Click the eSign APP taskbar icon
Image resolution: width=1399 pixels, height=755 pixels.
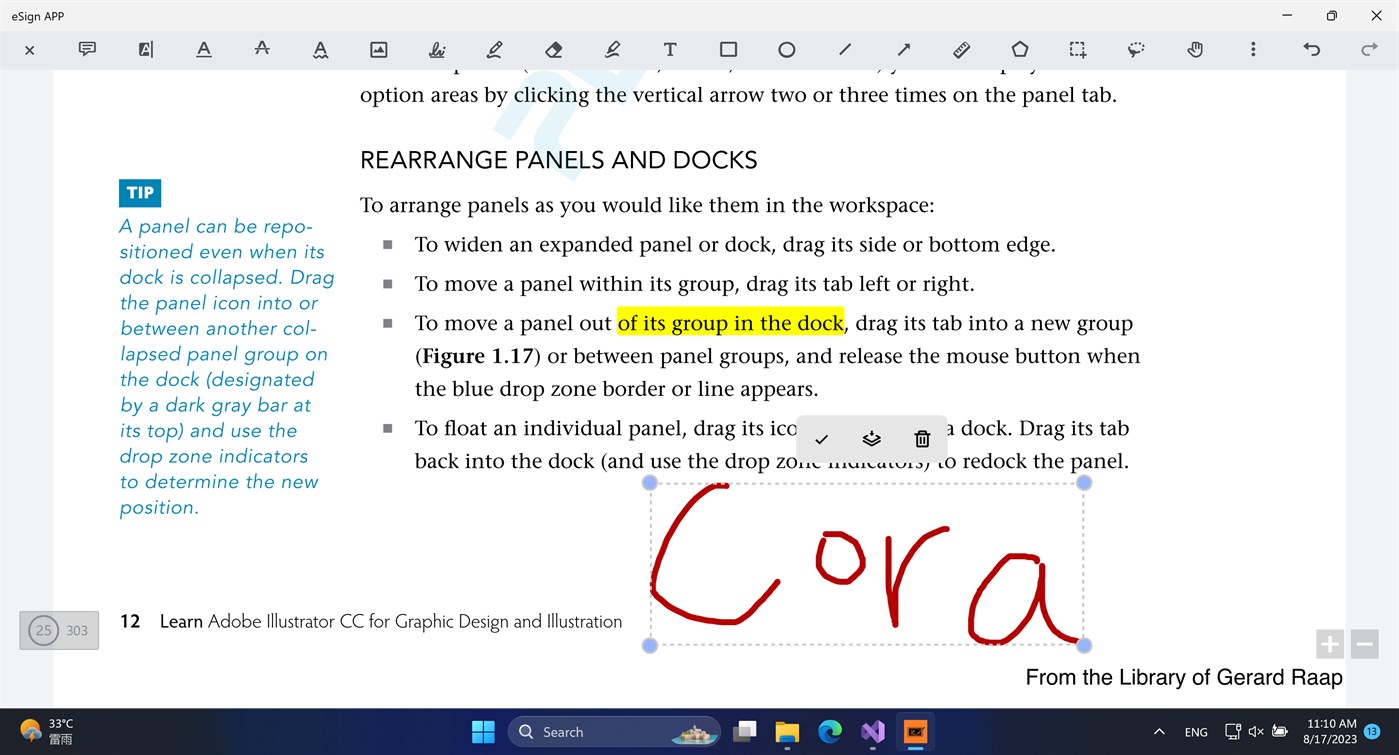click(x=915, y=732)
